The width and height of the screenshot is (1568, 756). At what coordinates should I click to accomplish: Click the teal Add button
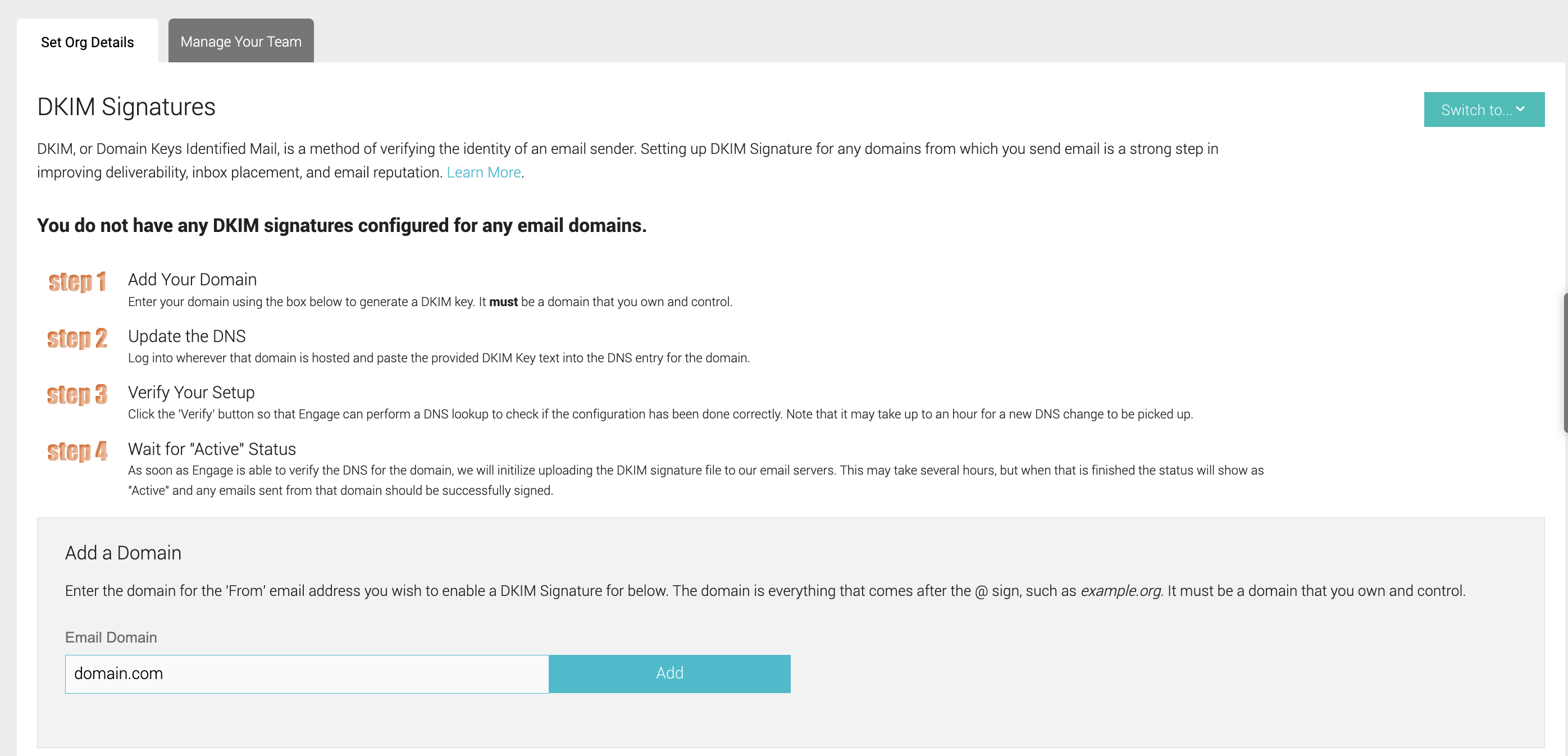tap(669, 673)
